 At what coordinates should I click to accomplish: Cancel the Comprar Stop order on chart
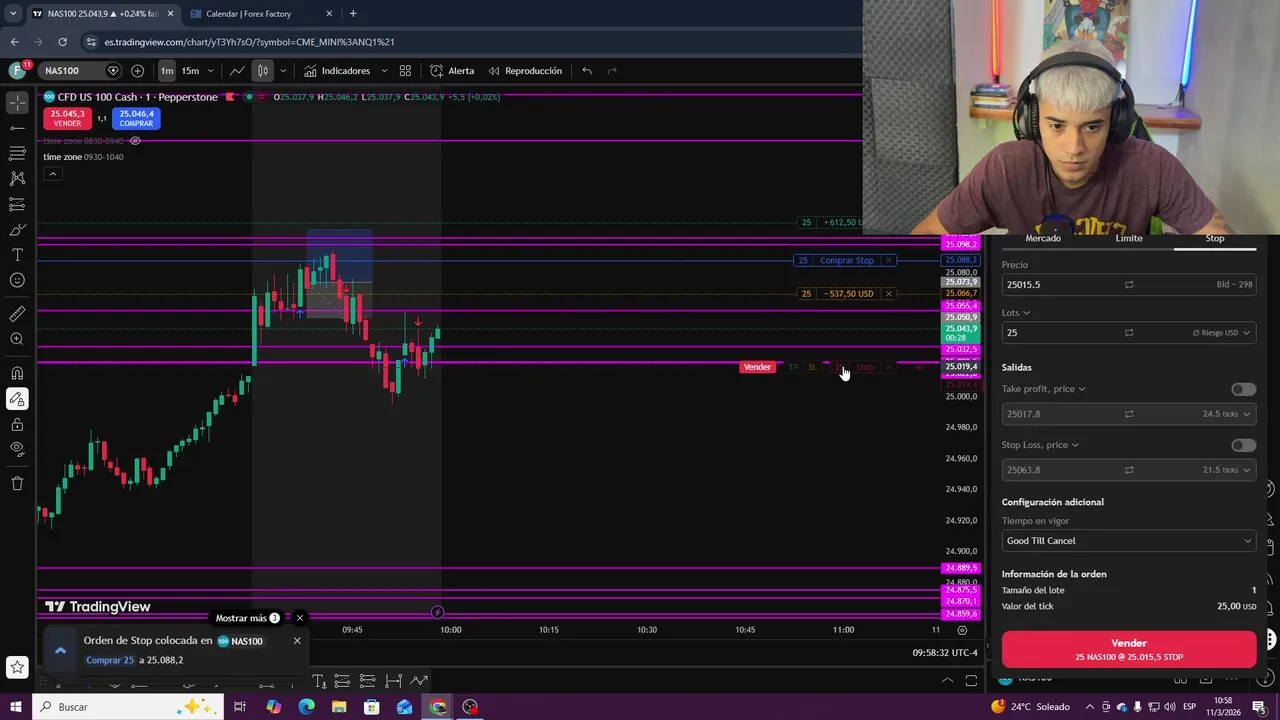pyautogui.click(x=889, y=260)
